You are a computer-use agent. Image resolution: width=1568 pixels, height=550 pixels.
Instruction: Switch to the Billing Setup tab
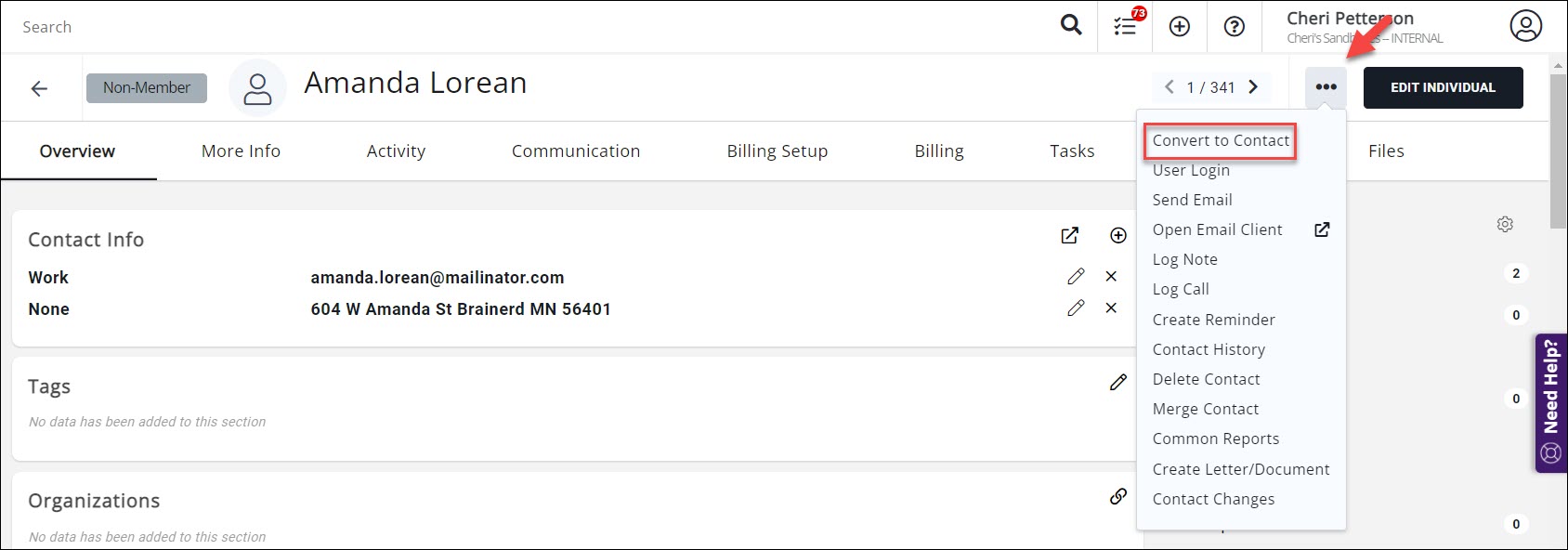click(777, 151)
